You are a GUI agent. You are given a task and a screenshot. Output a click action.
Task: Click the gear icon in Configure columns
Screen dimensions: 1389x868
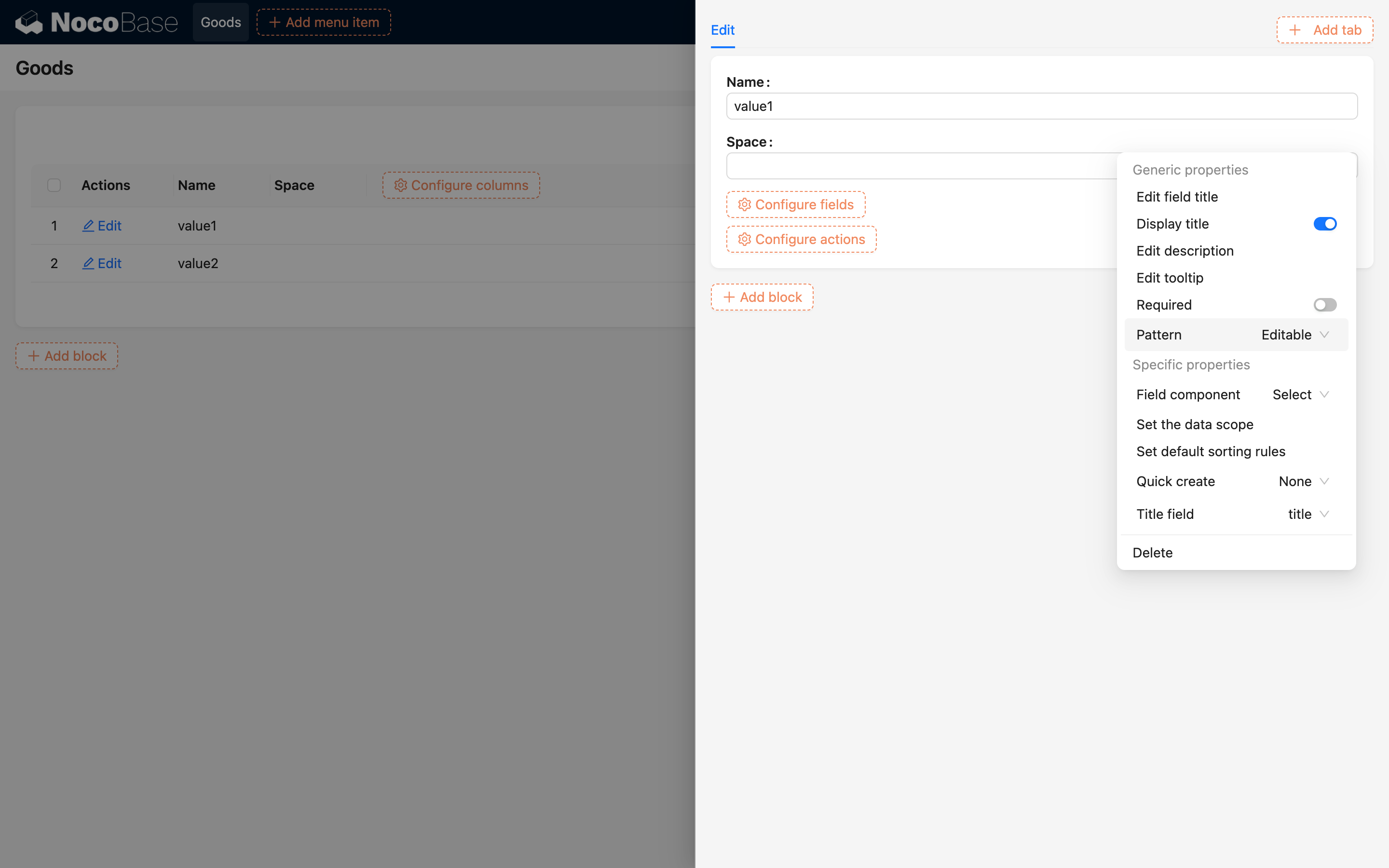[x=401, y=186]
